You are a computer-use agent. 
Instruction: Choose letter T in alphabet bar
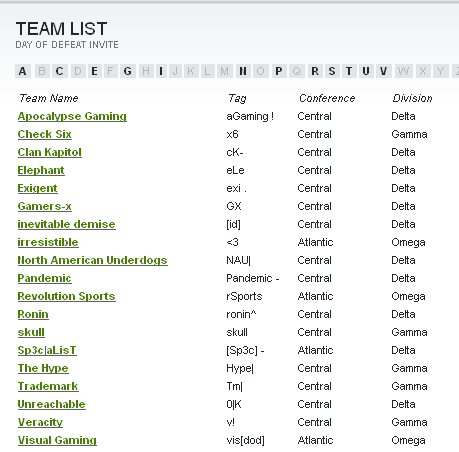(x=349, y=71)
